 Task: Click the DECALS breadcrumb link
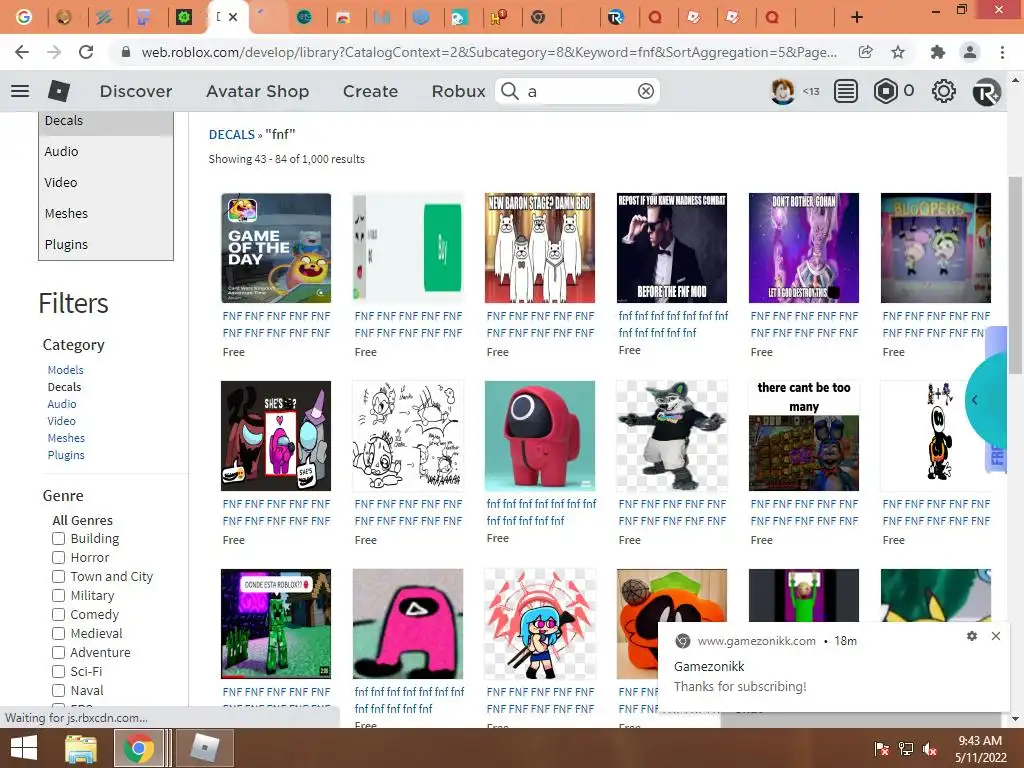pyautogui.click(x=231, y=135)
